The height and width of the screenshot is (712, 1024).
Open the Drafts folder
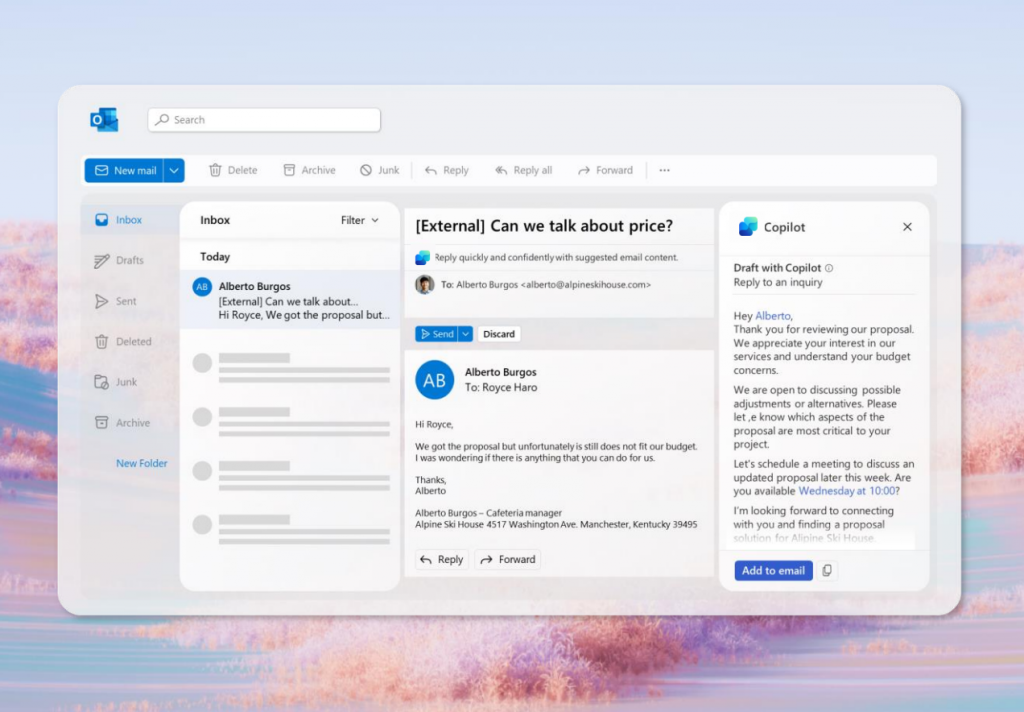click(119, 261)
